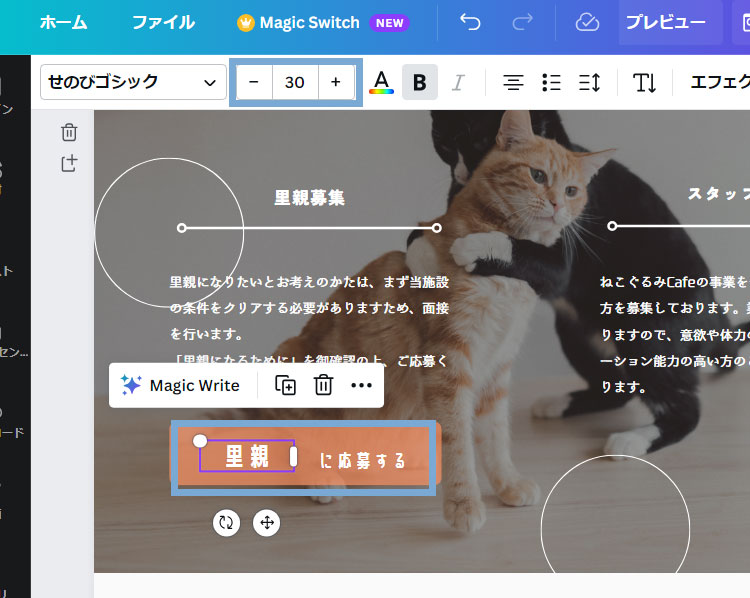Toggle bulleted list

(x=551, y=82)
